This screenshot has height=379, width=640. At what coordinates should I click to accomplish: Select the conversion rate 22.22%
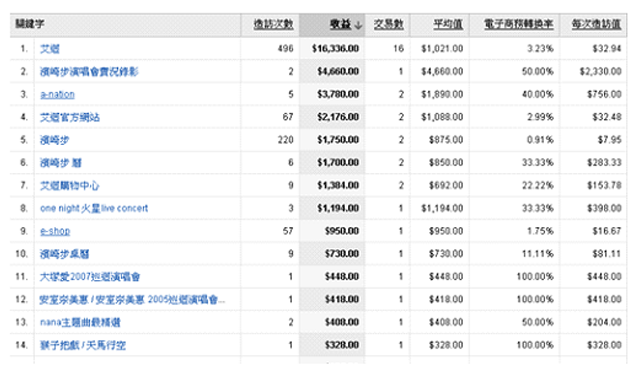point(538,186)
